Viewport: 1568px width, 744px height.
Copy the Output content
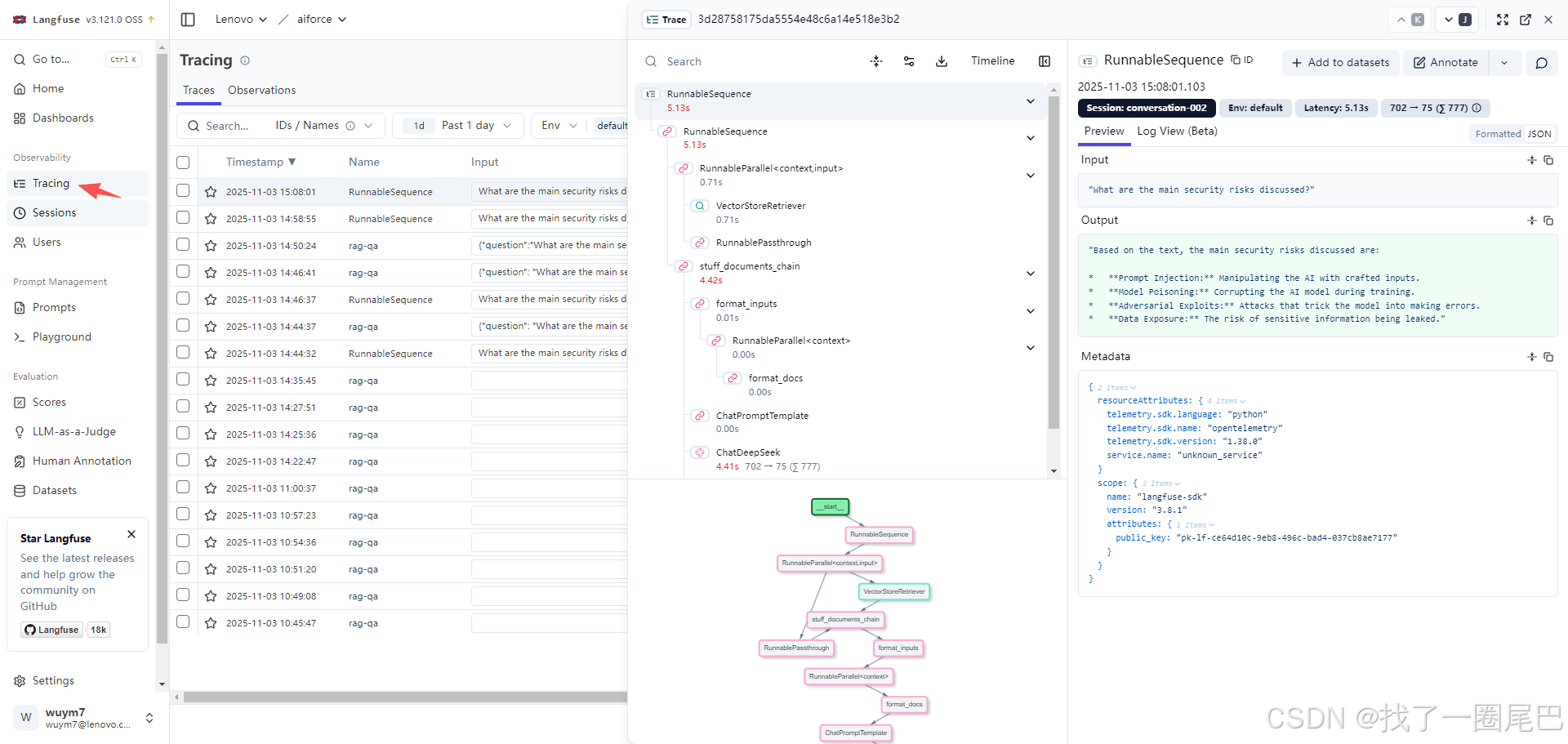tap(1548, 221)
